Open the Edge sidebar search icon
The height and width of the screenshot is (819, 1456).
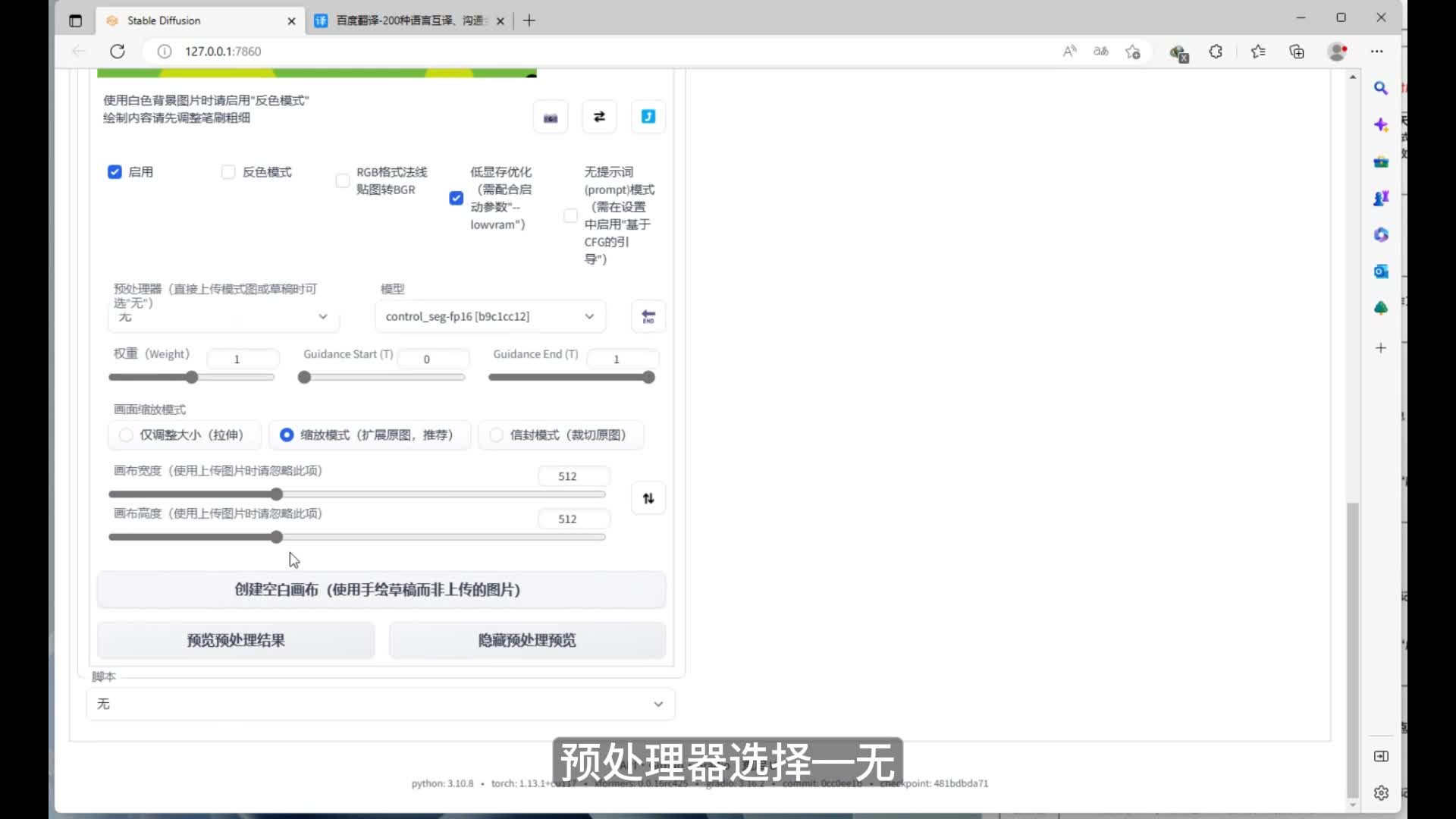pos(1381,88)
